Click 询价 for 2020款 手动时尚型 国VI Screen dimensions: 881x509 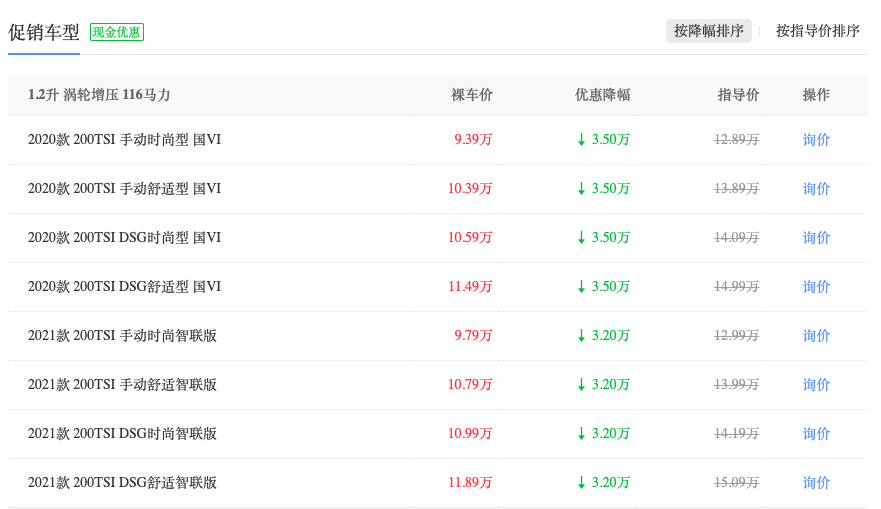pos(816,140)
